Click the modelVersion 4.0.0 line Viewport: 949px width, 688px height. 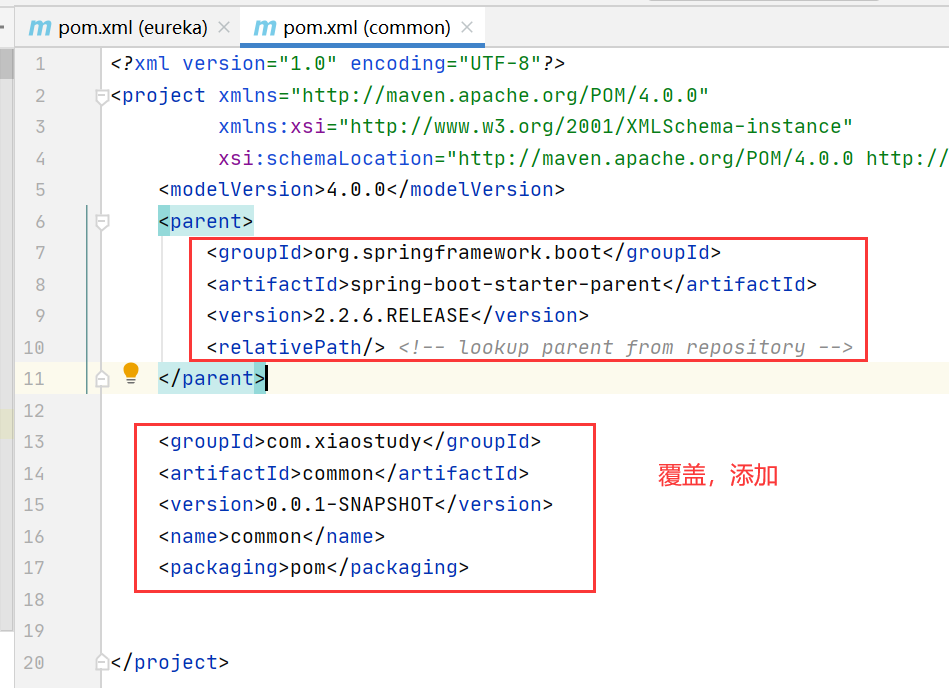pyautogui.click(x=362, y=190)
